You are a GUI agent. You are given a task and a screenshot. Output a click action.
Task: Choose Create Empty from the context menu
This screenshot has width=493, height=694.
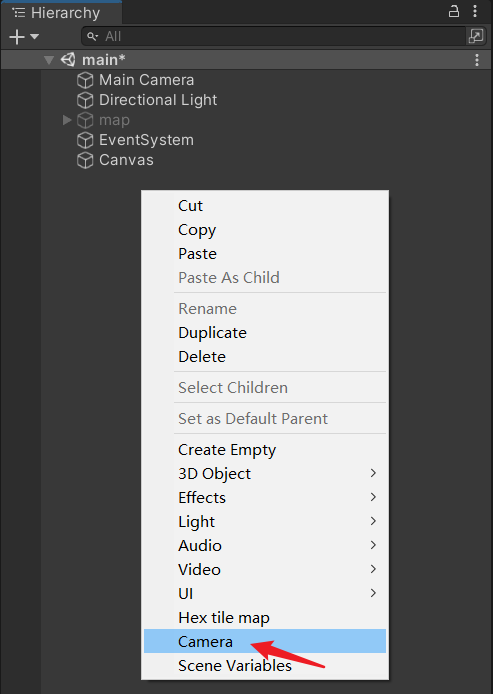(x=265, y=450)
